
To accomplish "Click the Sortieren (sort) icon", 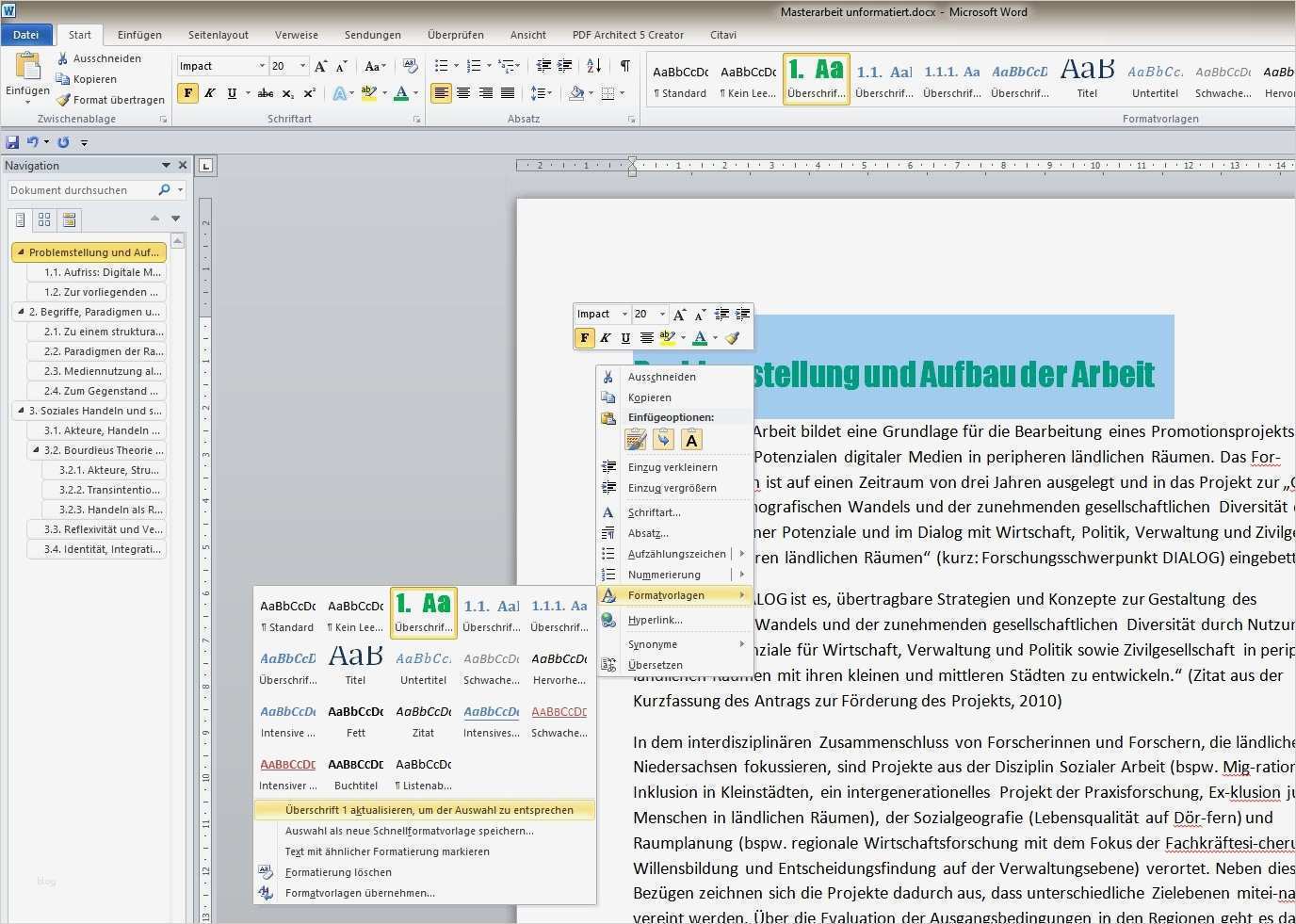I will coord(594,65).
